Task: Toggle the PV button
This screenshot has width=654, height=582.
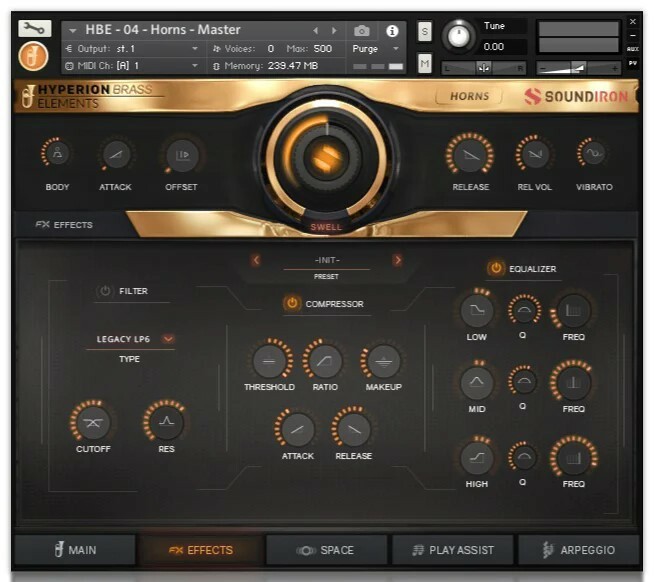Action: pos(633,63)
